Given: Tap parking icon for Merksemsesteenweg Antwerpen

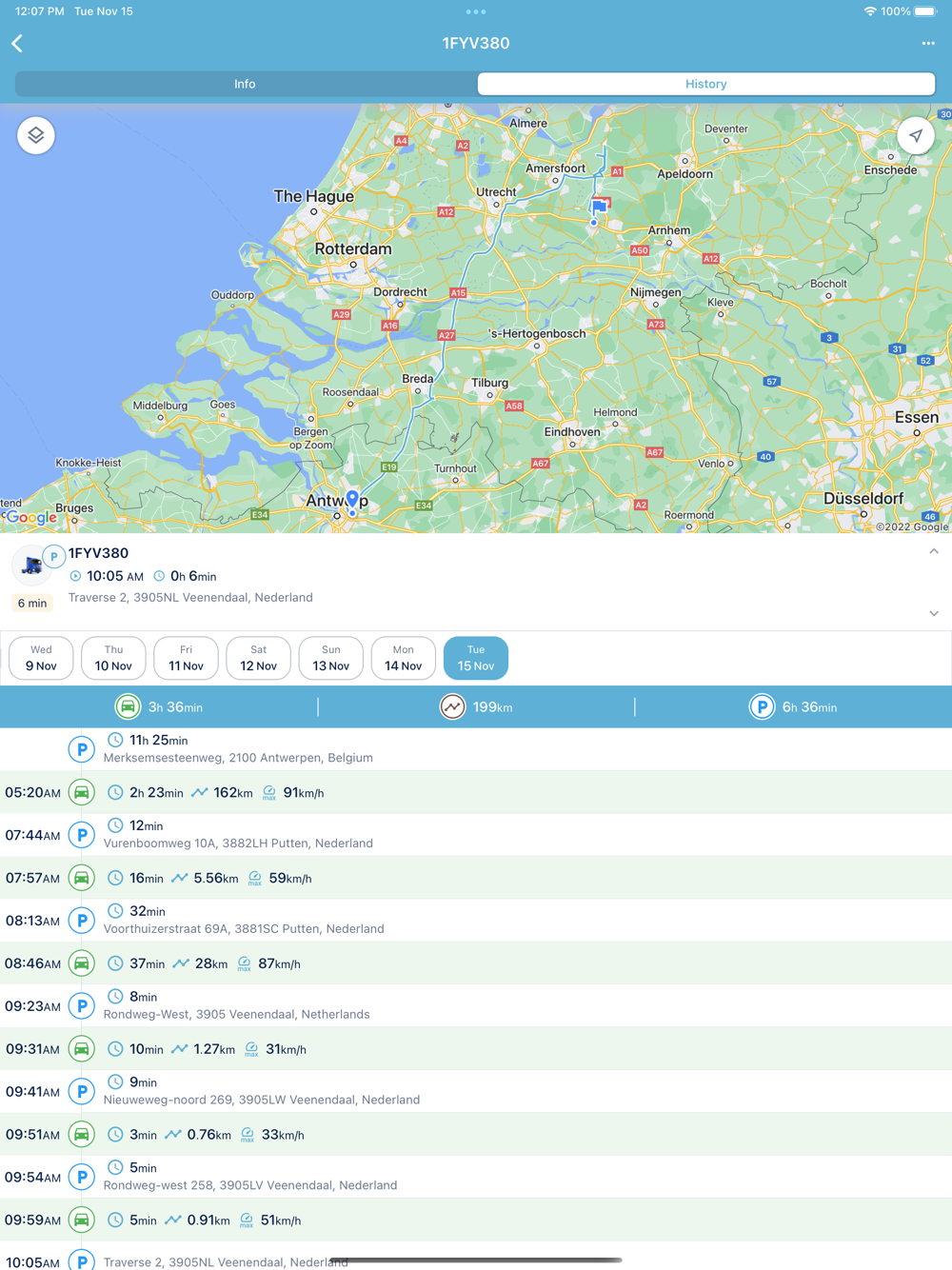Looking at the screenshot, I should (x=82, y=749).
